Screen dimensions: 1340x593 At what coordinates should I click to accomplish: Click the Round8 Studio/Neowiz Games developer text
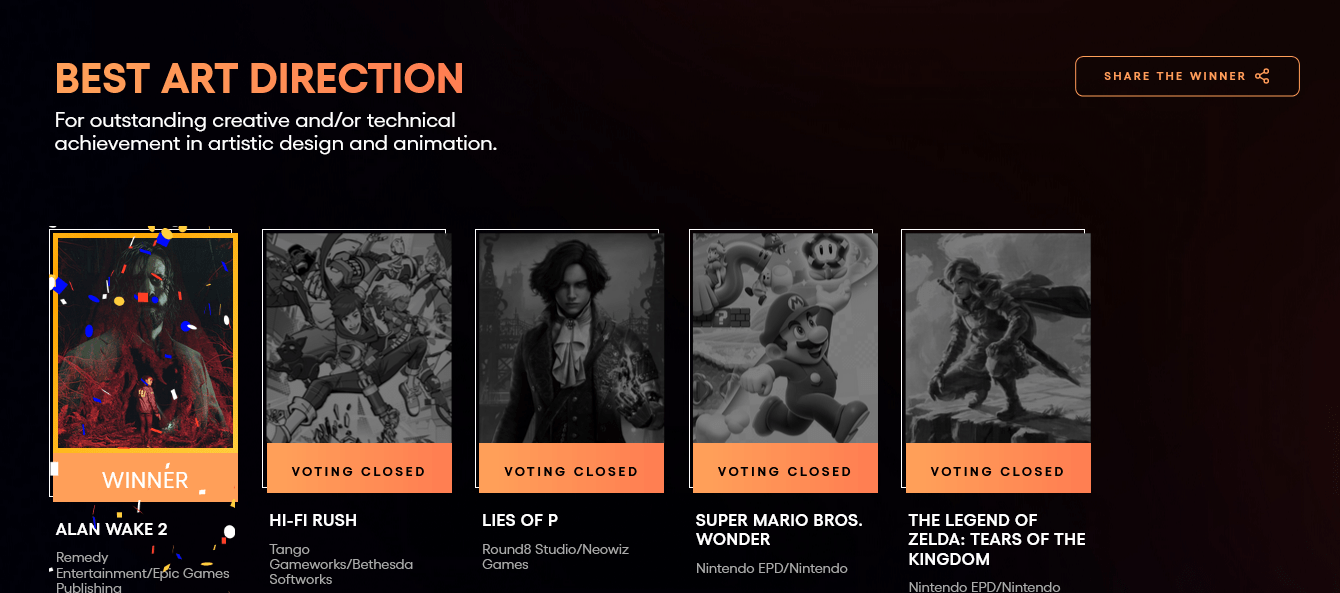(555, 557)
